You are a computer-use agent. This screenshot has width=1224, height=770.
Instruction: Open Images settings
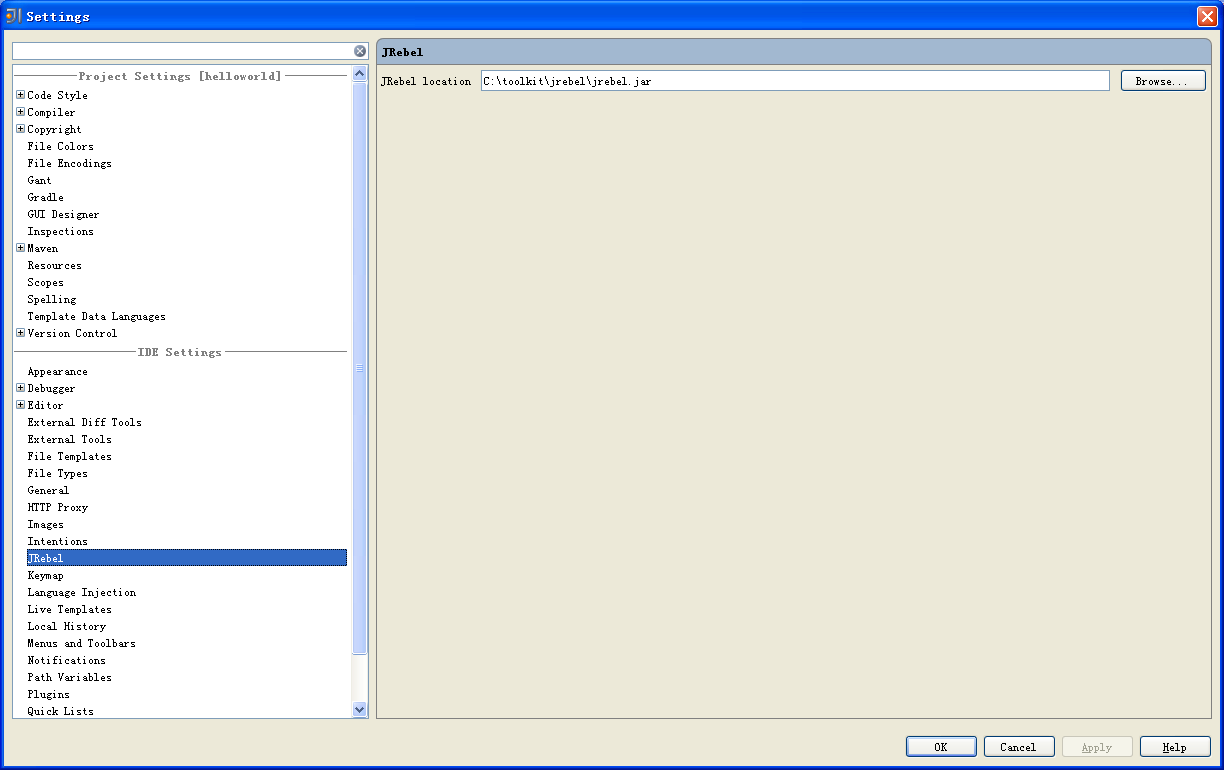pos(46,524)
